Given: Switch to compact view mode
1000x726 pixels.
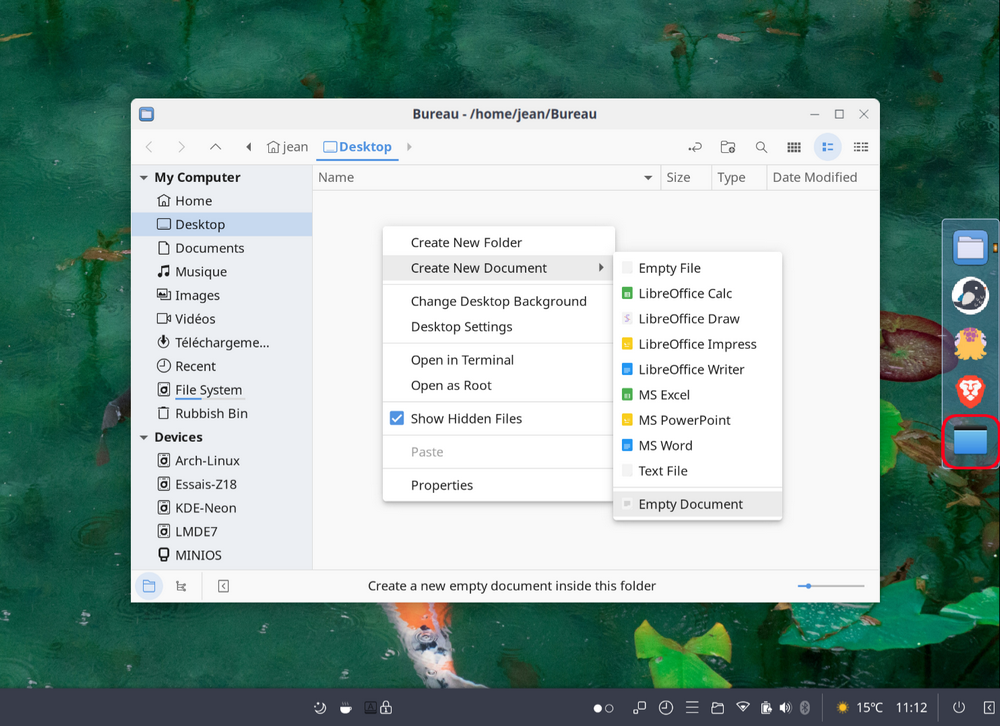Looking at the screenshot, I should point(861,147).
